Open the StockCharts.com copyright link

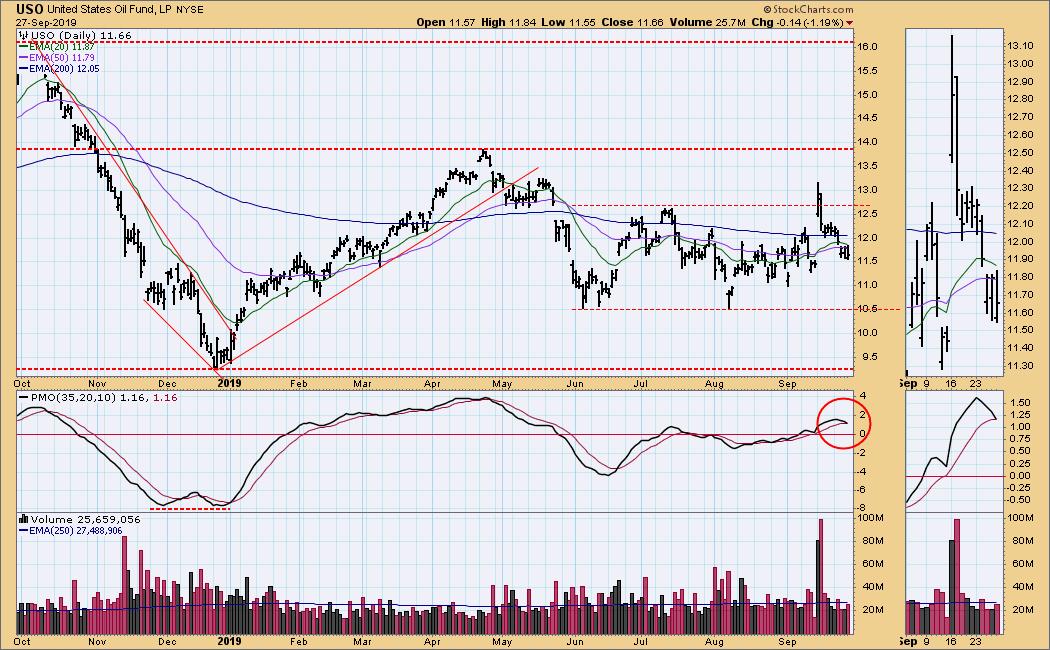[809, 9]
